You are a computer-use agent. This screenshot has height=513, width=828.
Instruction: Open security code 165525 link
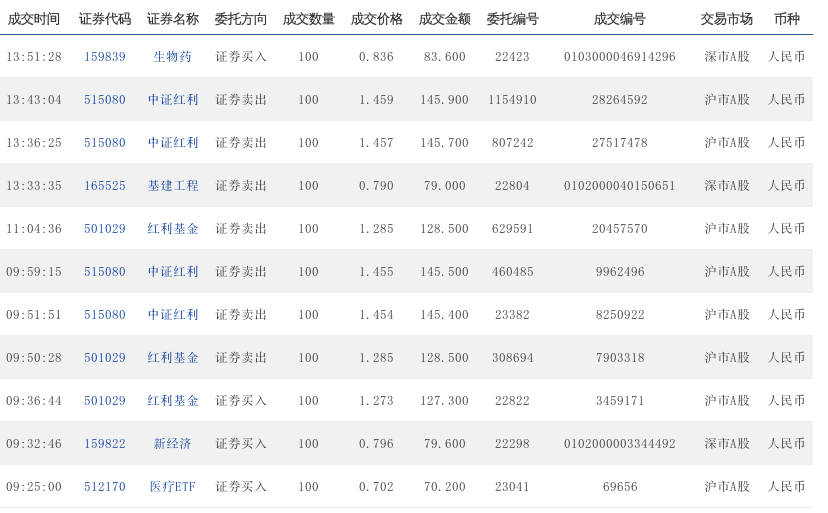(x=105, y=185)
